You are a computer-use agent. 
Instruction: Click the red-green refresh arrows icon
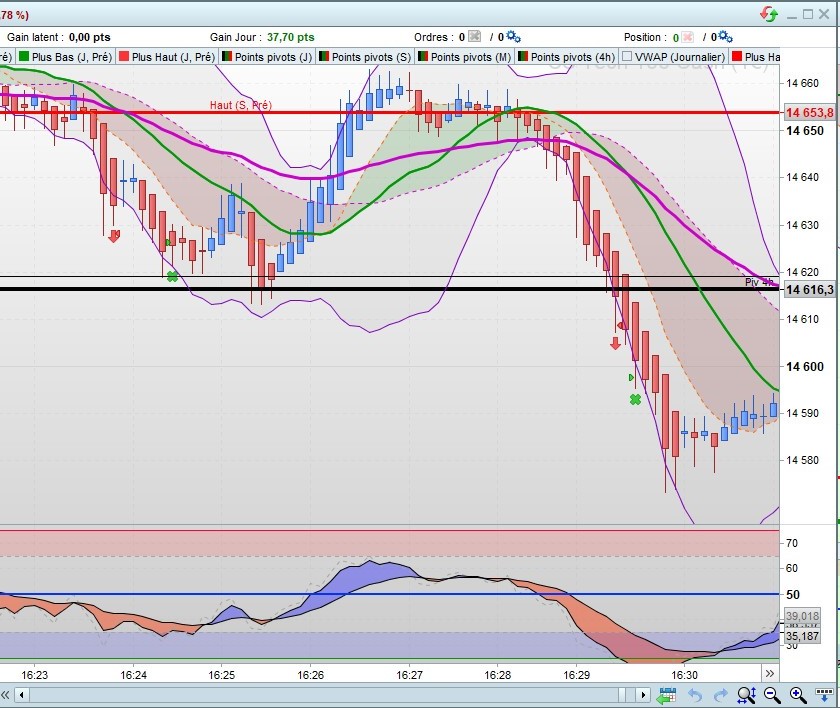[x=769, y=14]
